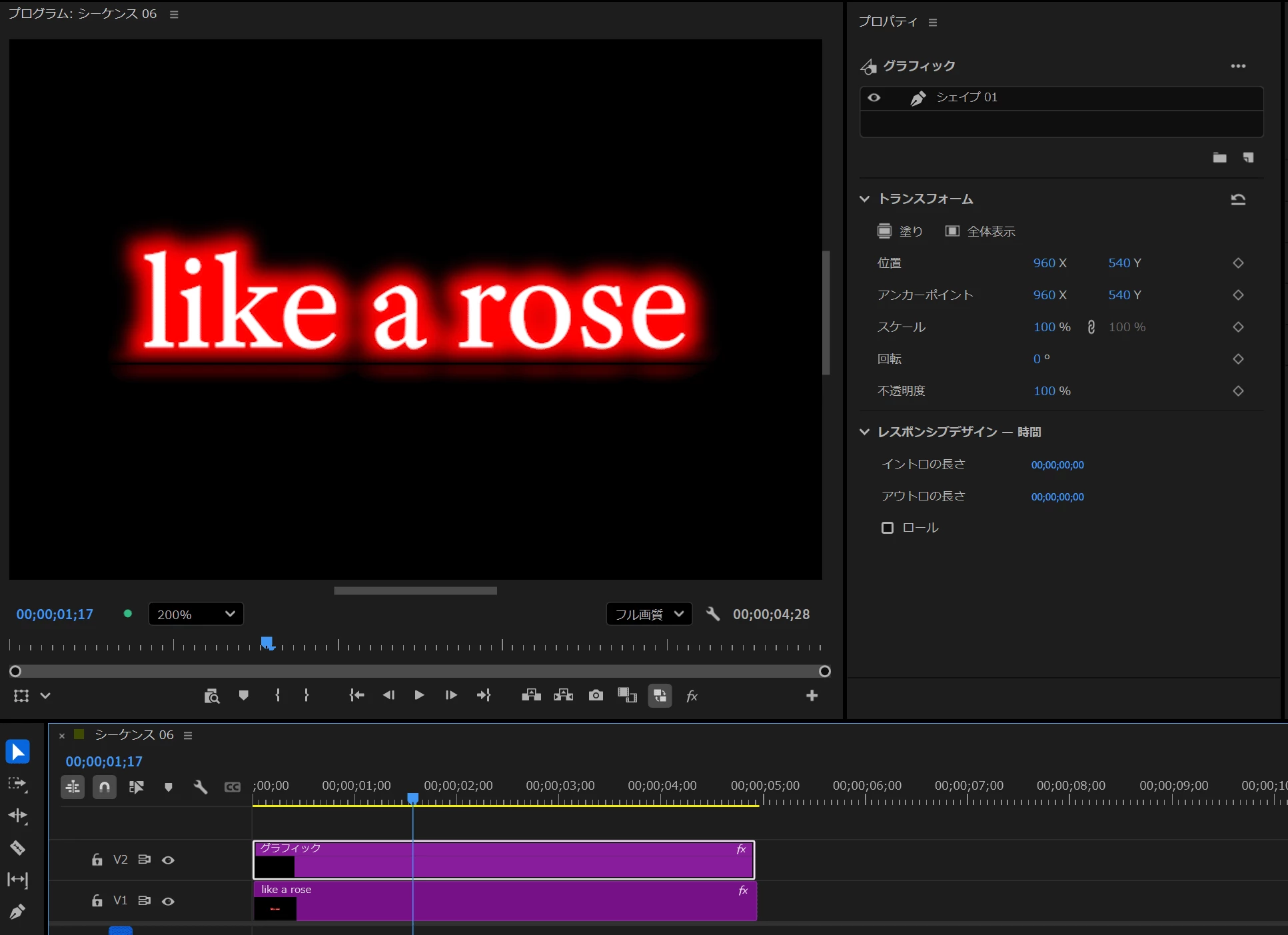The width and height of the screenshot is (1288, 935).
Task: Open the プロパティ panel menu
Action: pyautogui.click(x=933, y=22)
